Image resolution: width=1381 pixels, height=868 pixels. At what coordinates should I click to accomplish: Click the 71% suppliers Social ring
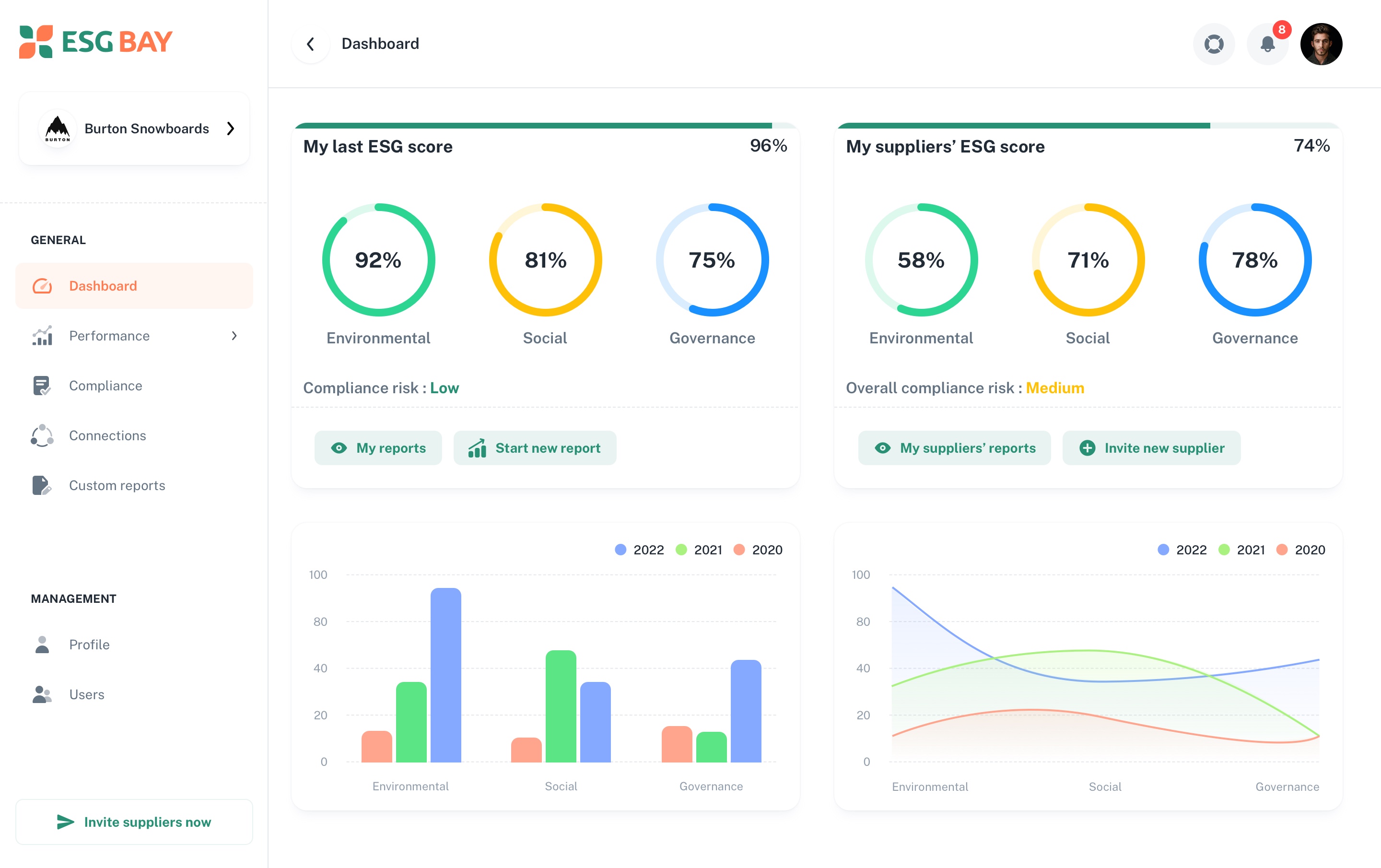[1088, 260]
